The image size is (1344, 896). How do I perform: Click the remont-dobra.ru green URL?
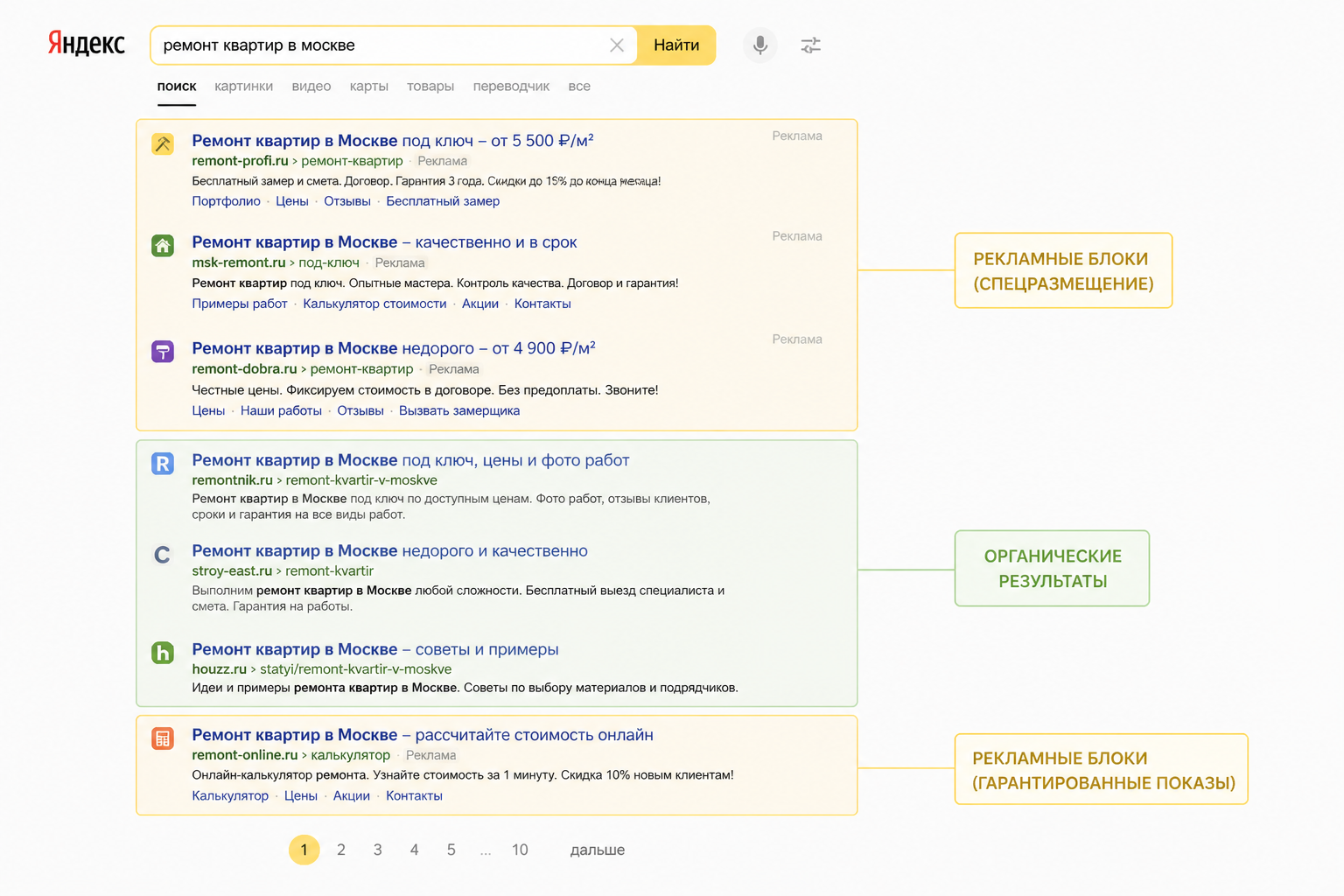tap(303, 369)
